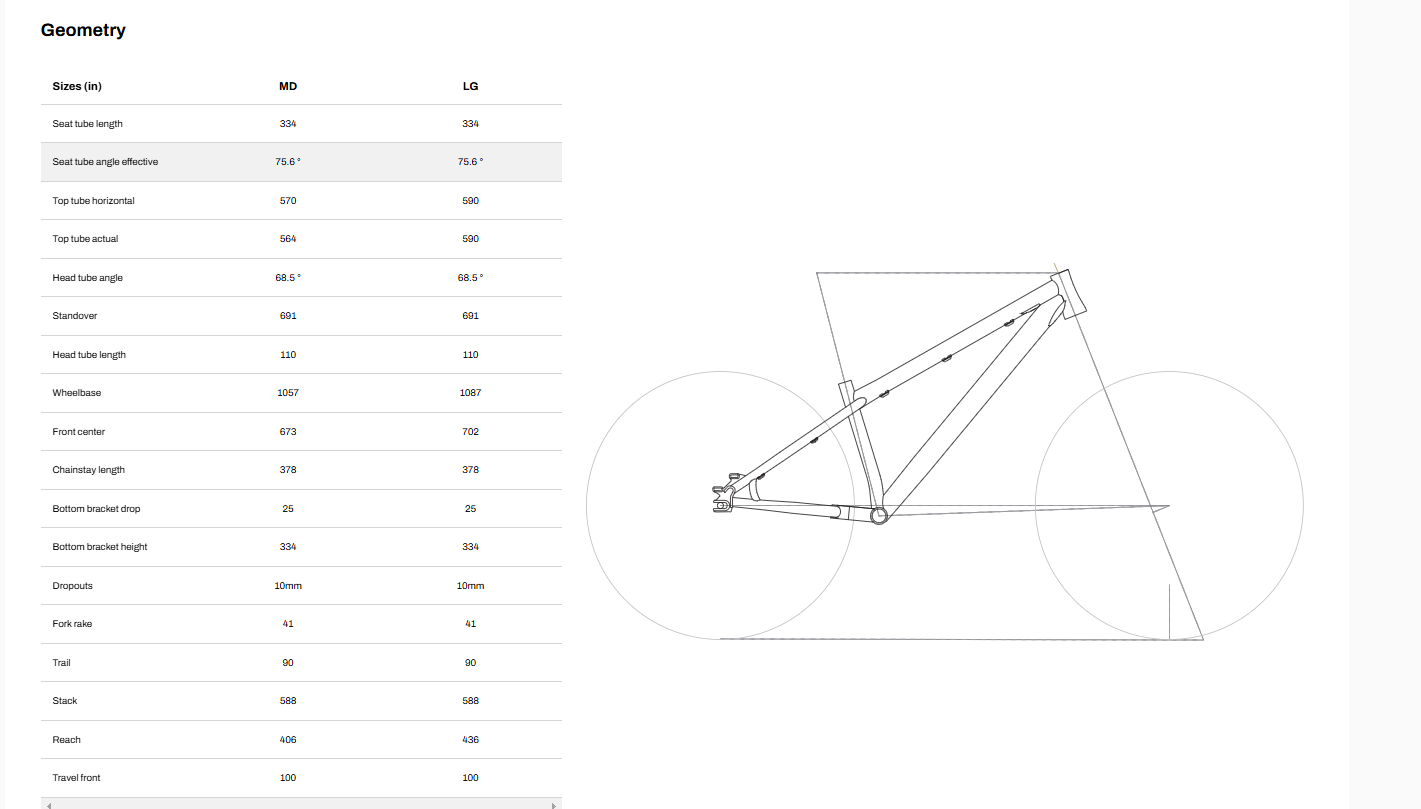Click the Top tube actual MD value

coord(288,239)
